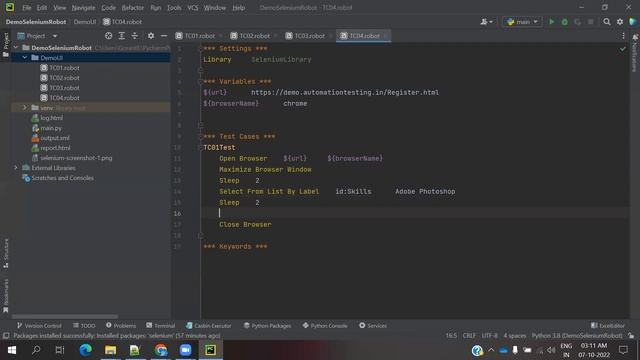The width and height of the screenshot is (640, 360).
Task: Open the user account icon in toolbar
Action: (486, 22)
